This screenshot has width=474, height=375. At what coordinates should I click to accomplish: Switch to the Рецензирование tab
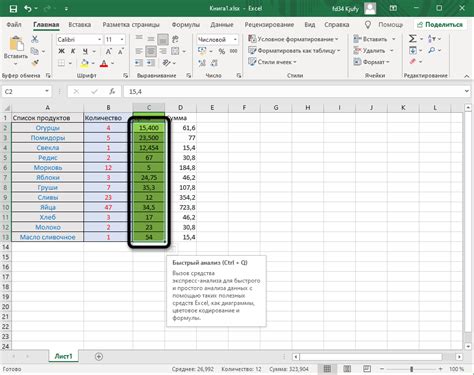pyautogui.click(x=269, y=25)
